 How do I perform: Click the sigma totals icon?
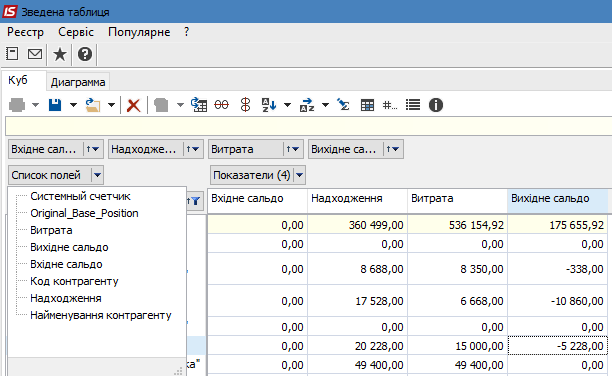(343, 105)
